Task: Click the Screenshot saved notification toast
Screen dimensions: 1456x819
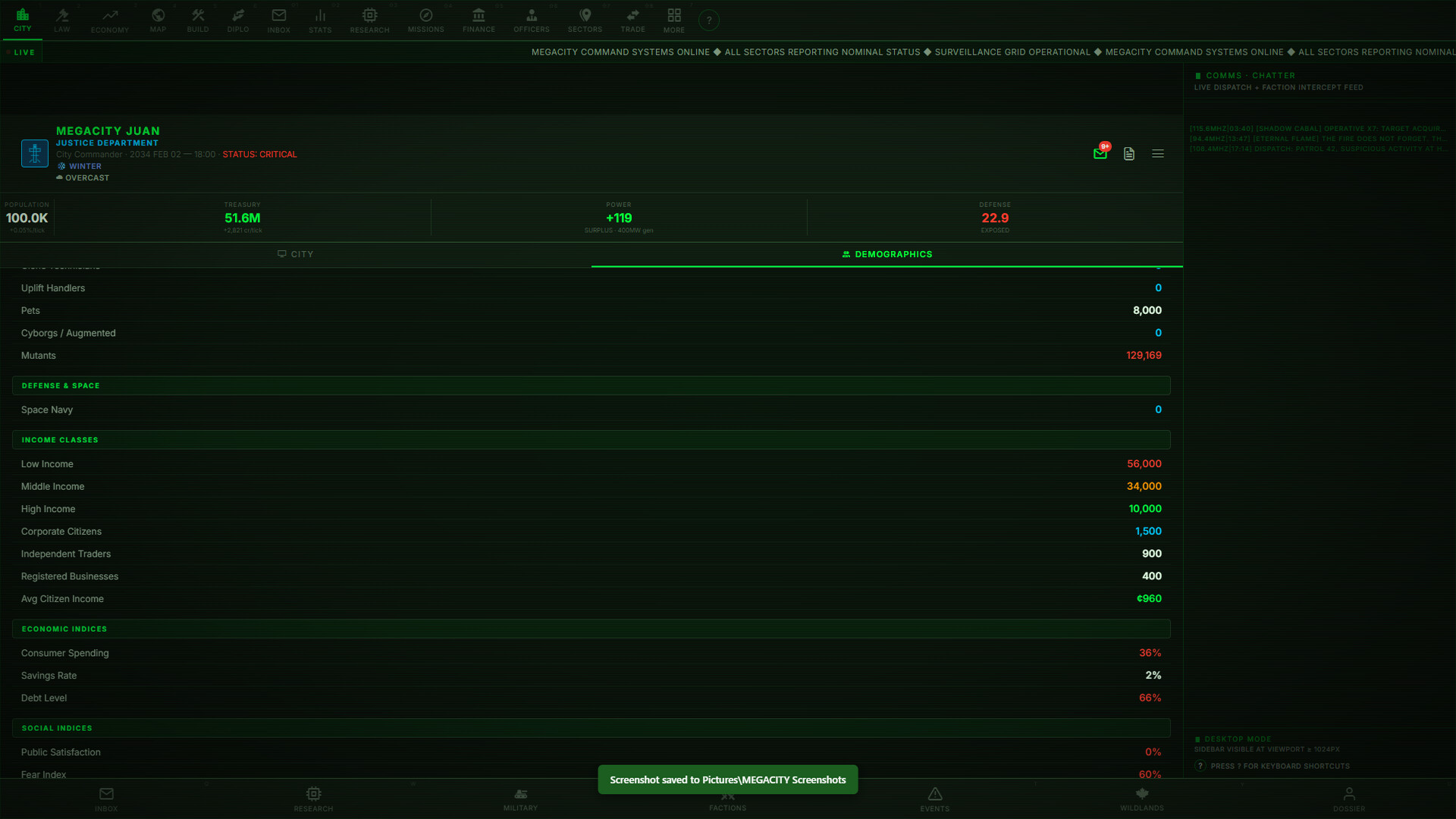Action: tap(728, 780)
